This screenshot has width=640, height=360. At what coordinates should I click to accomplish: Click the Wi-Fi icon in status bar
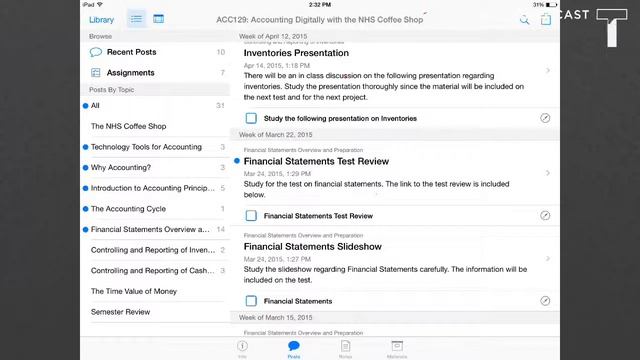pyautogui.click(x=100, y=4)
